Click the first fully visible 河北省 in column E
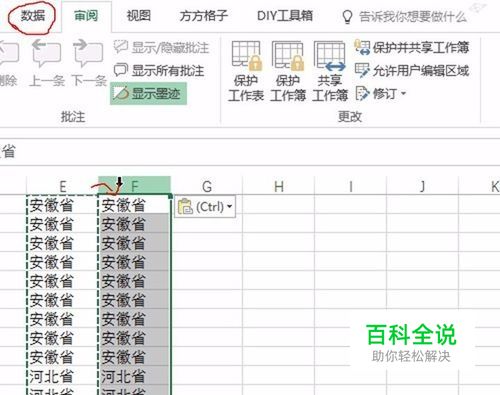The height and width of the screenshot is (395, 500). point(62,376)
